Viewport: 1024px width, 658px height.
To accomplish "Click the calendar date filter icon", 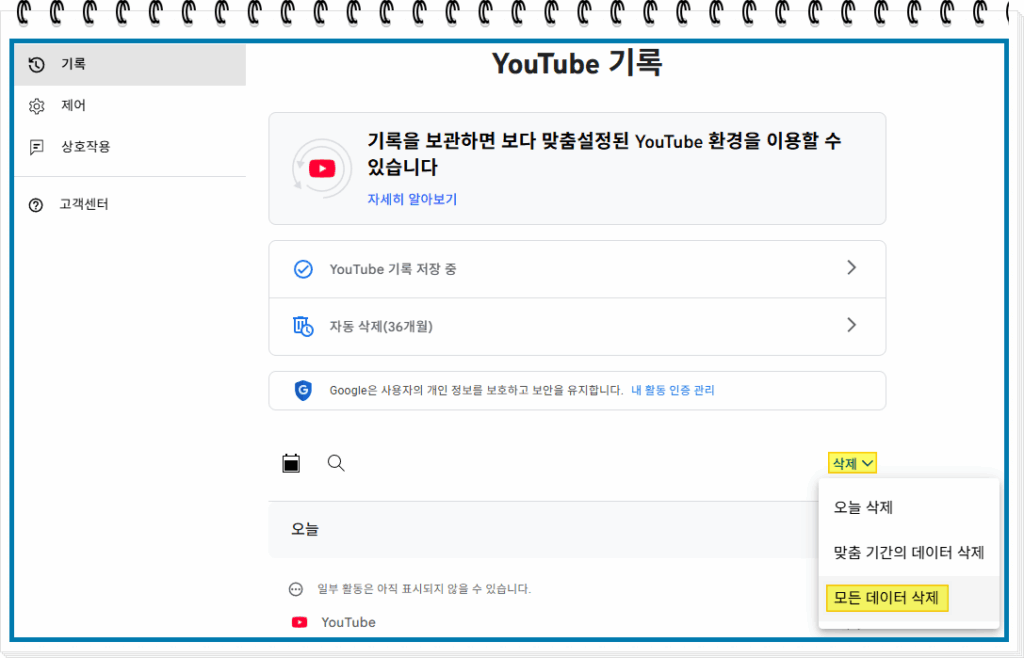I will (291, 463).
